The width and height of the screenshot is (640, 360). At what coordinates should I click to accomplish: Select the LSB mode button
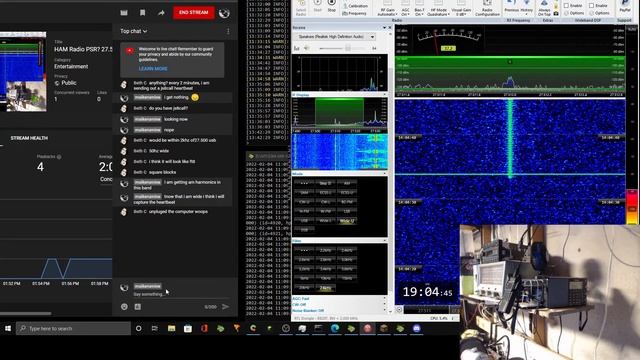pos(347,211)
